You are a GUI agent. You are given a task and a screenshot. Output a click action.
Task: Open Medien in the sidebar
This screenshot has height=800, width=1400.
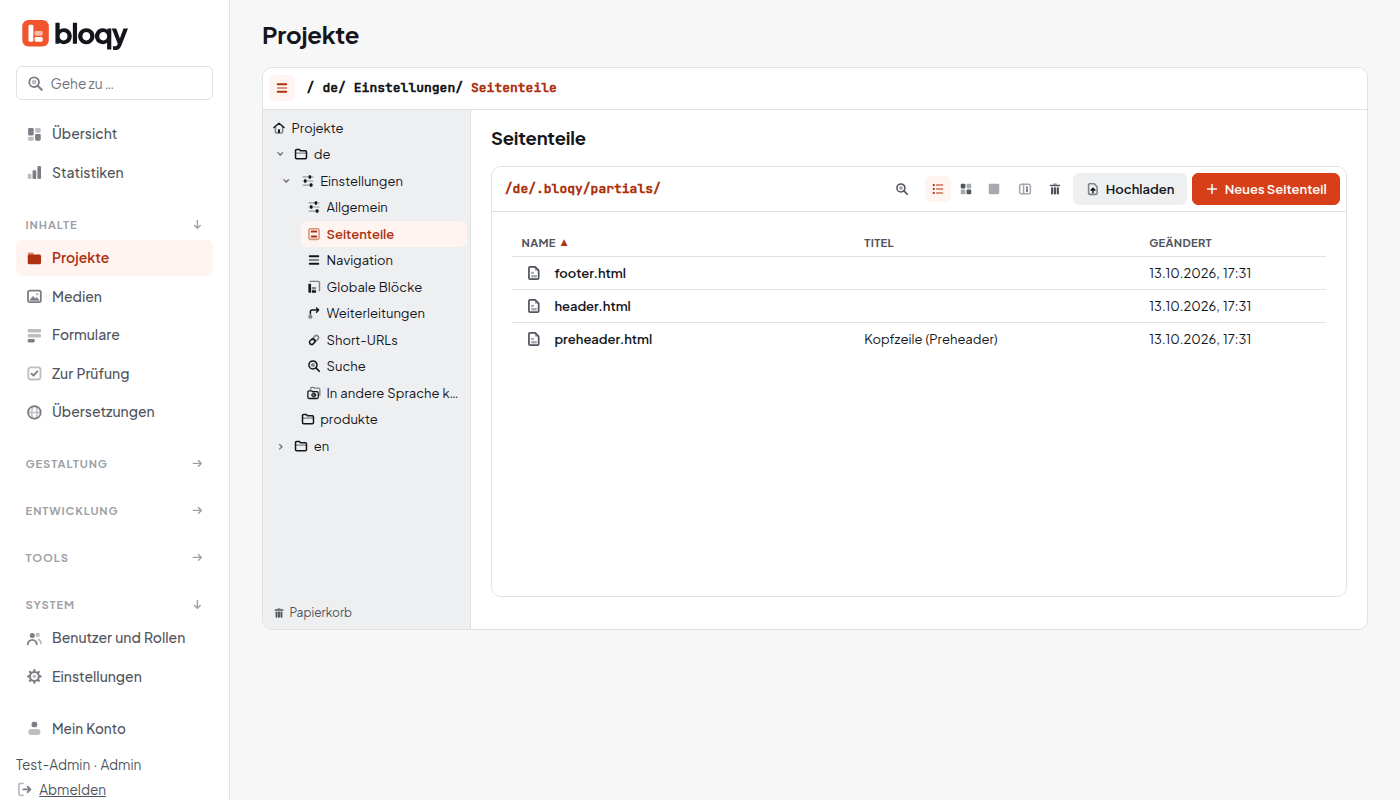114,297
